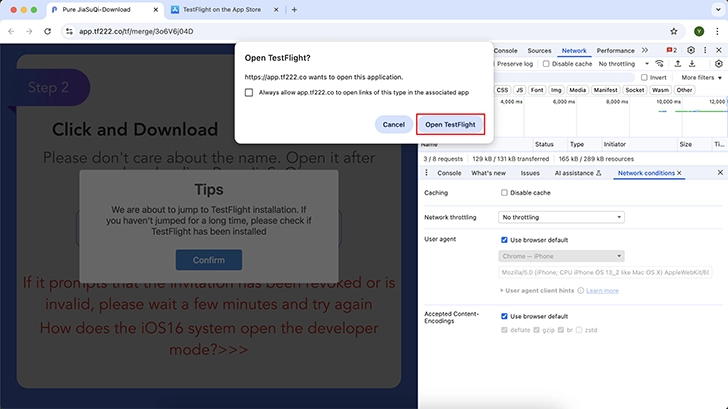Open a new browser tab with plus icon

click(x=294, y=9)
